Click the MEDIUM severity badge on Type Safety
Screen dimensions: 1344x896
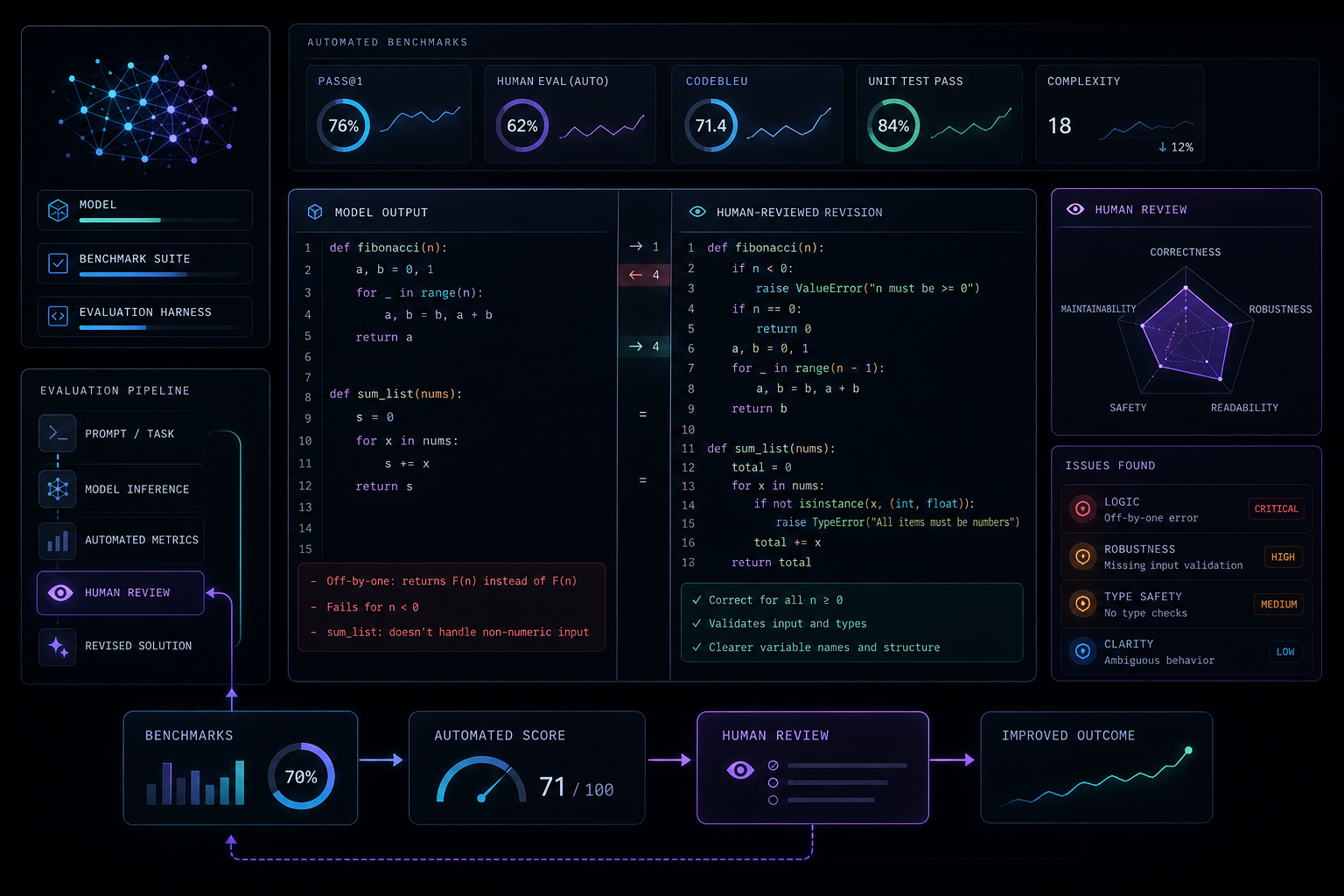(x=1278, y=604)
